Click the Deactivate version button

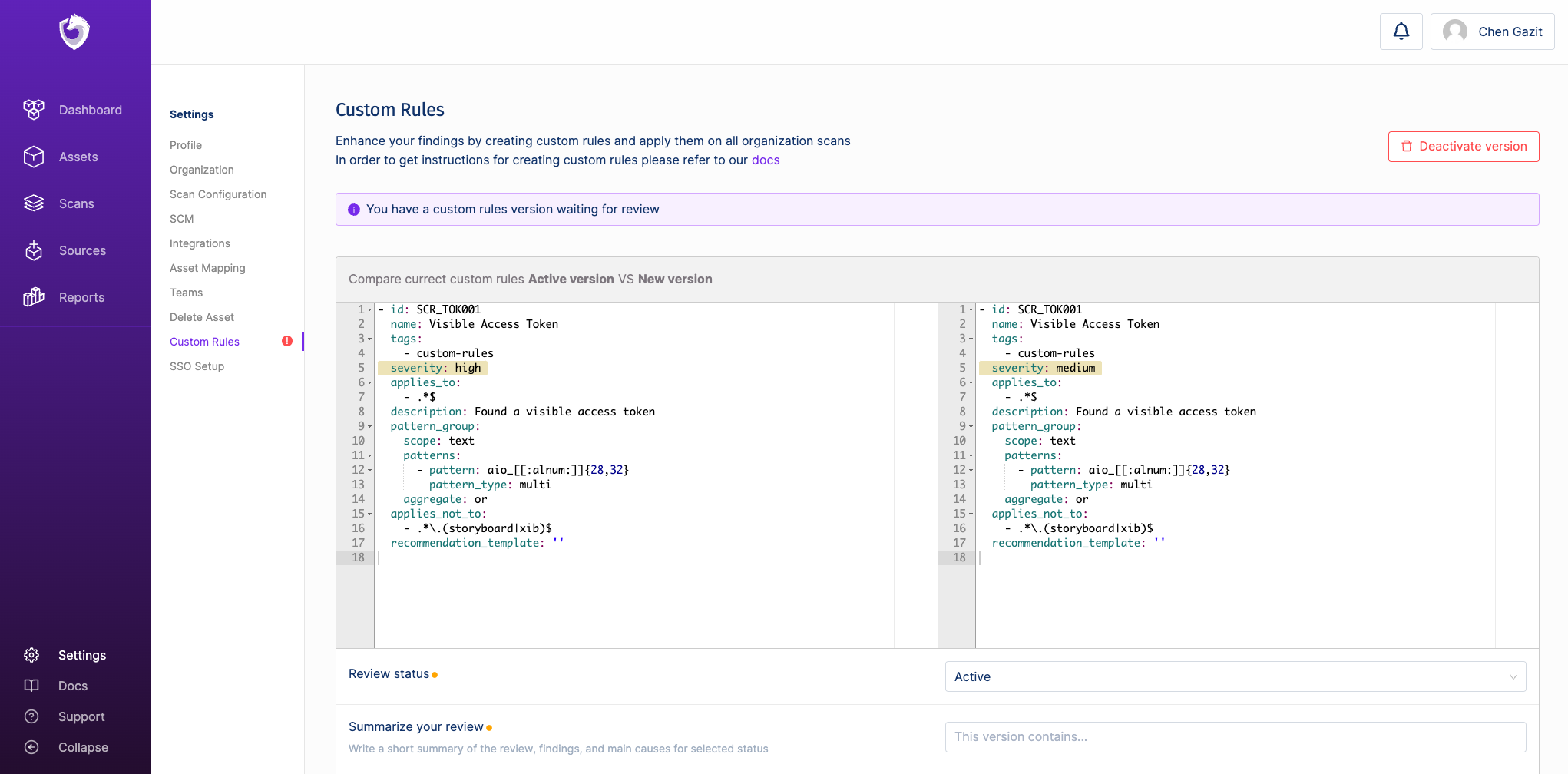[x=1464, y=147]
